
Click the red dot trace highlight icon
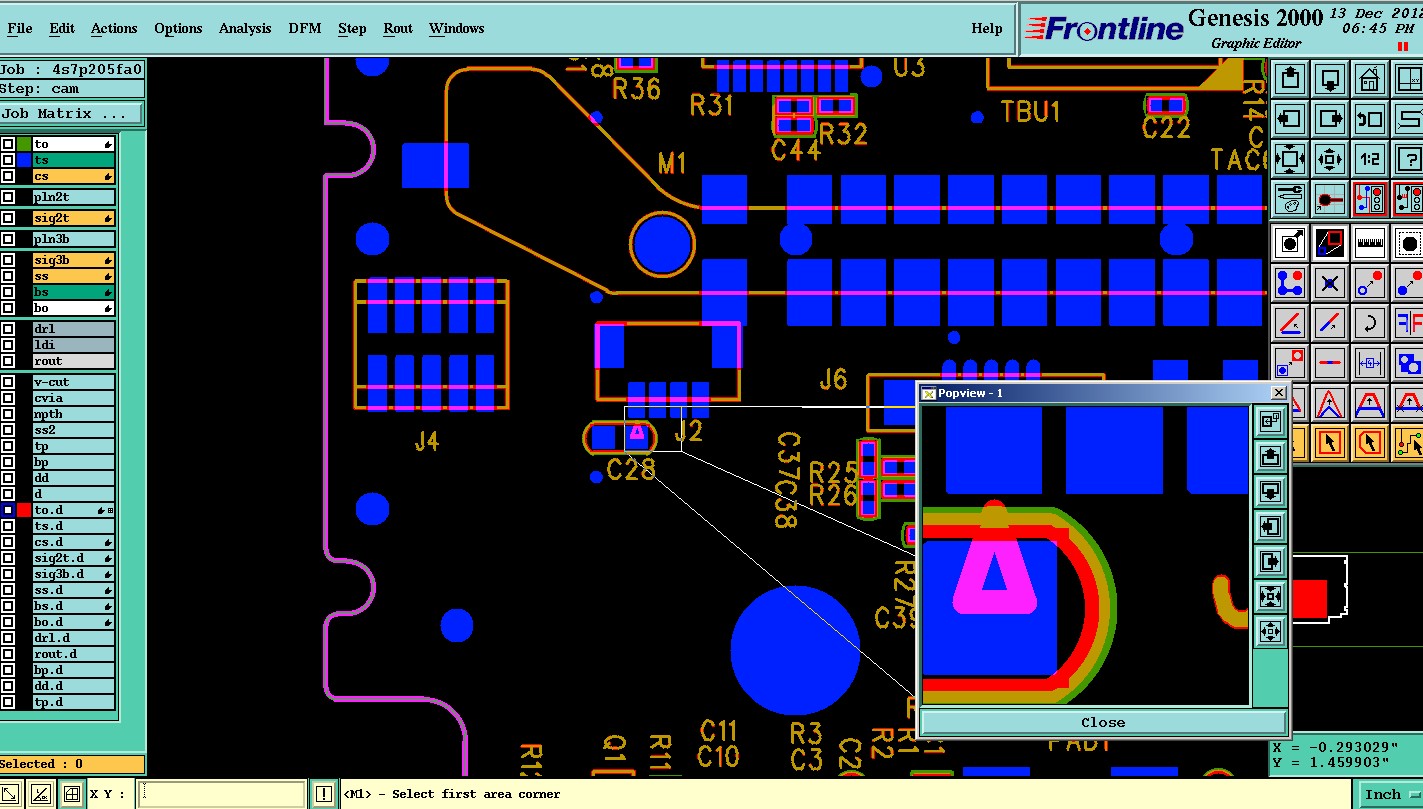pyautogui.click(x=1329, y=199)
